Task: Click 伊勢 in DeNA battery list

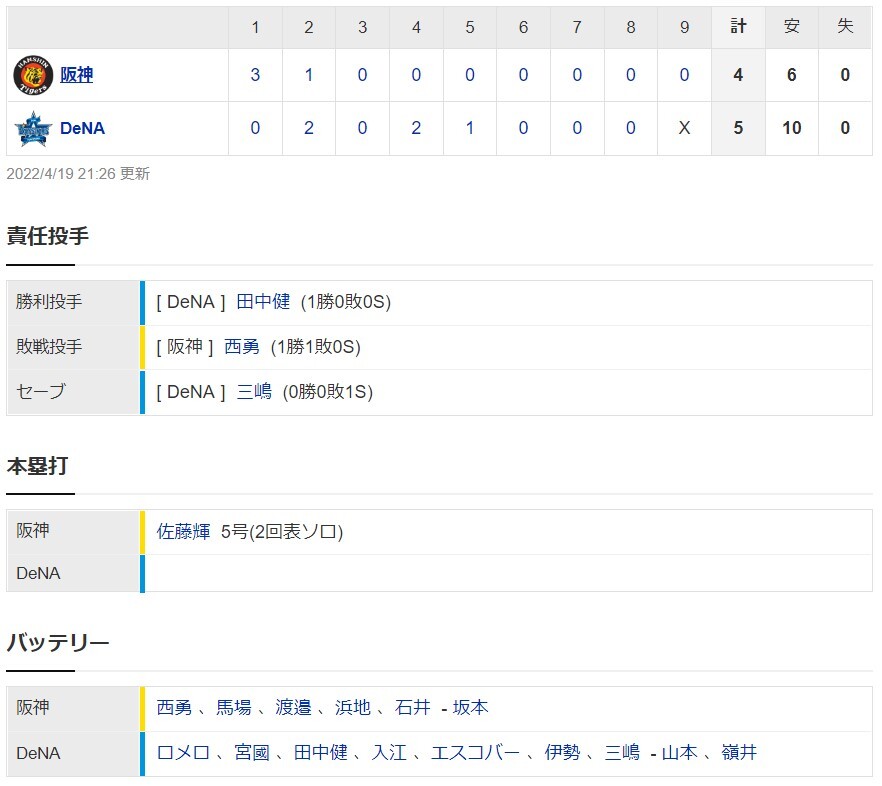Action: click(562, 753)
